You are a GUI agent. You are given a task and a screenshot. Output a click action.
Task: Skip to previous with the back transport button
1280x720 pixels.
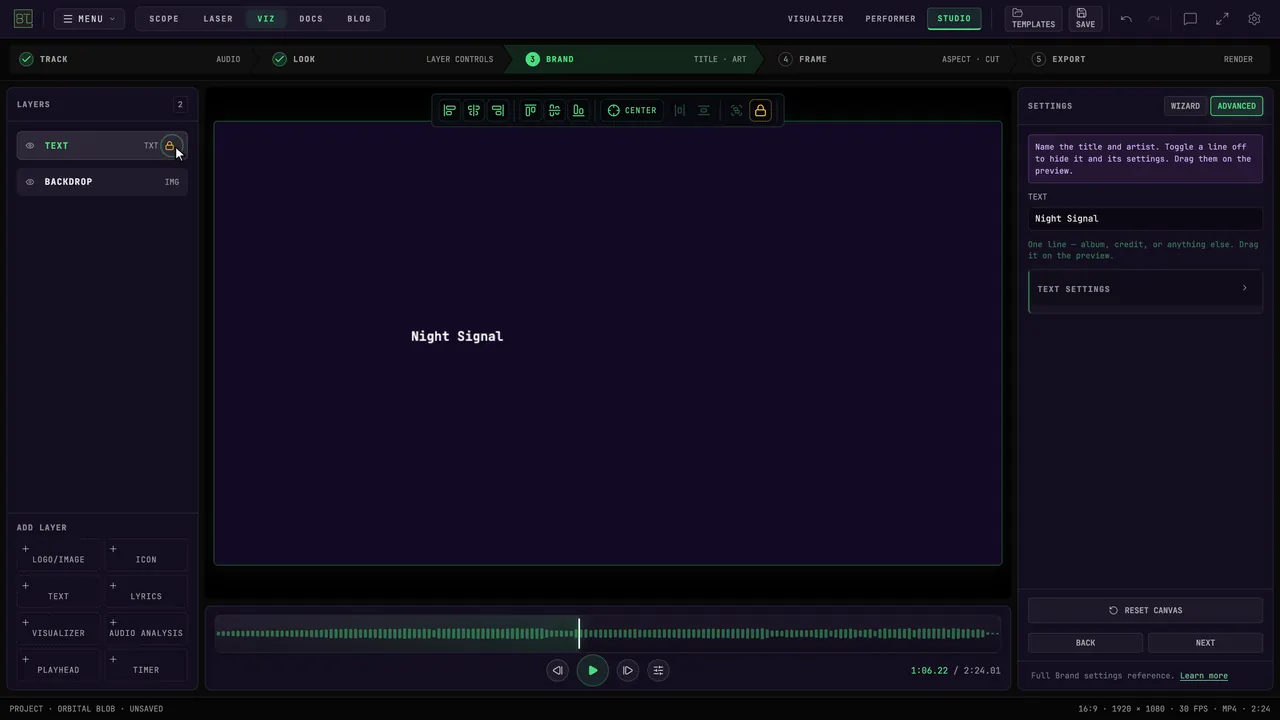click(558, 670)
